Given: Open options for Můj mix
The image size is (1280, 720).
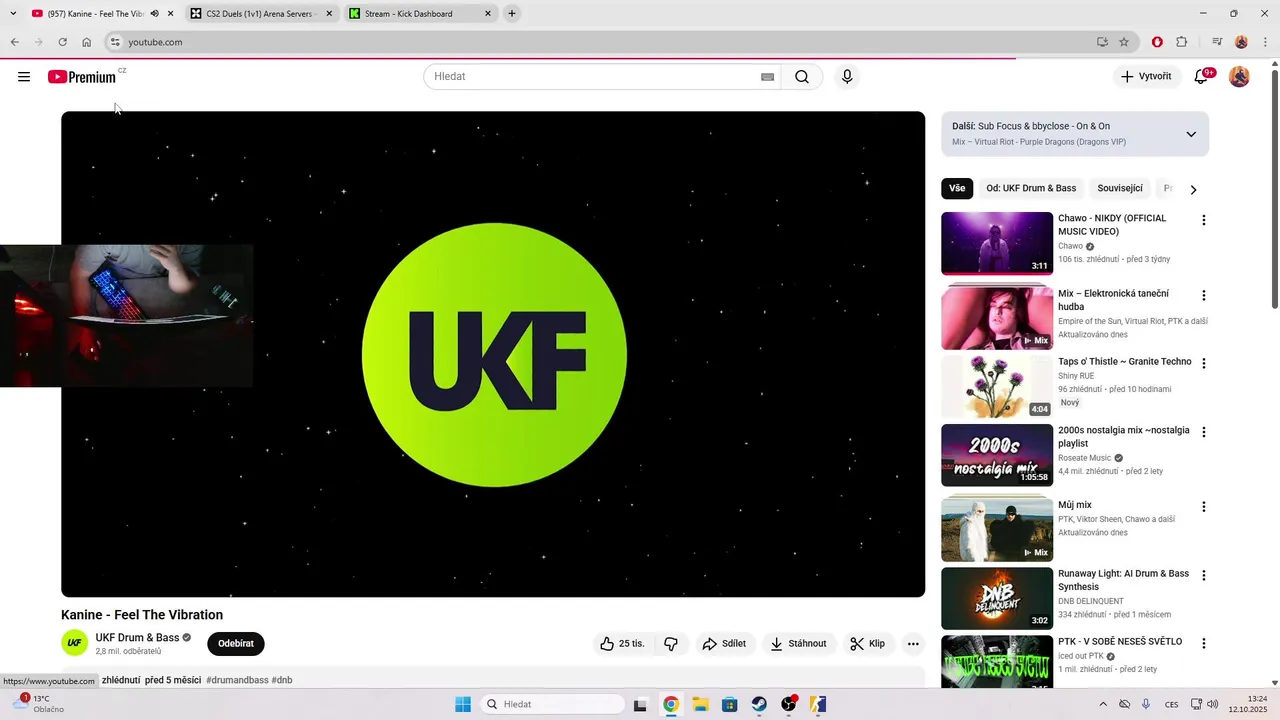Looking at the screenshot, I should click(x=1203, y=507).
